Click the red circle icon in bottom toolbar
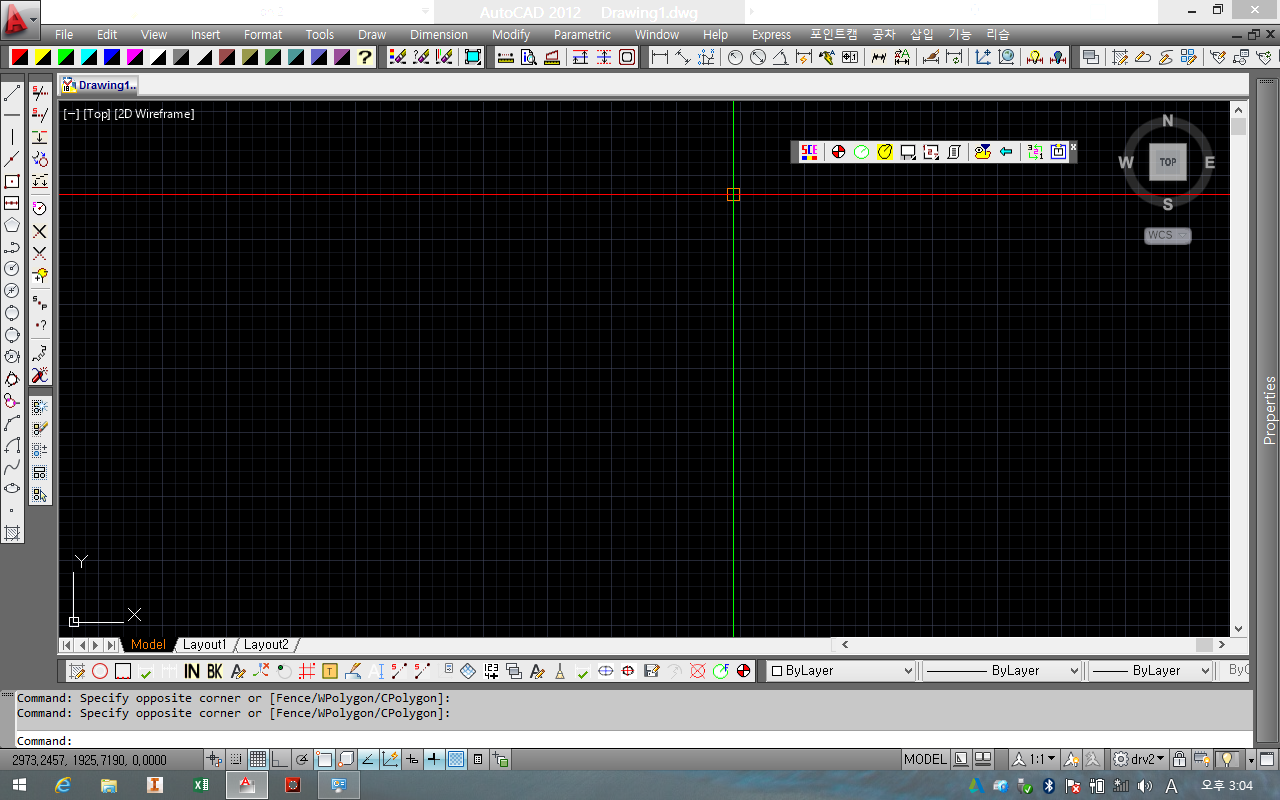The image size is (1280, 800). click(100, 671)
